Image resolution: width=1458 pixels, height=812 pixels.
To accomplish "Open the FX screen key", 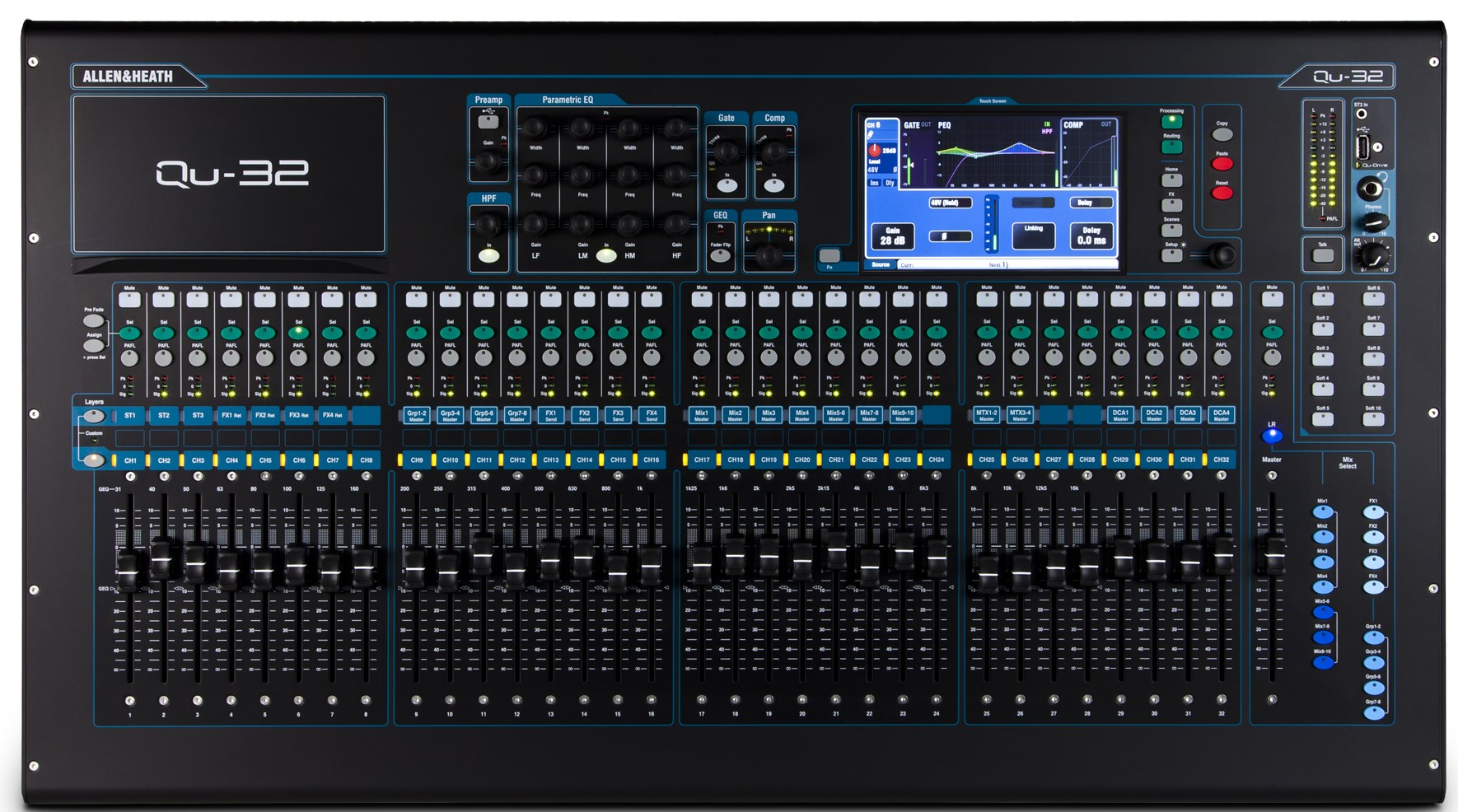I will [1171, 205].
